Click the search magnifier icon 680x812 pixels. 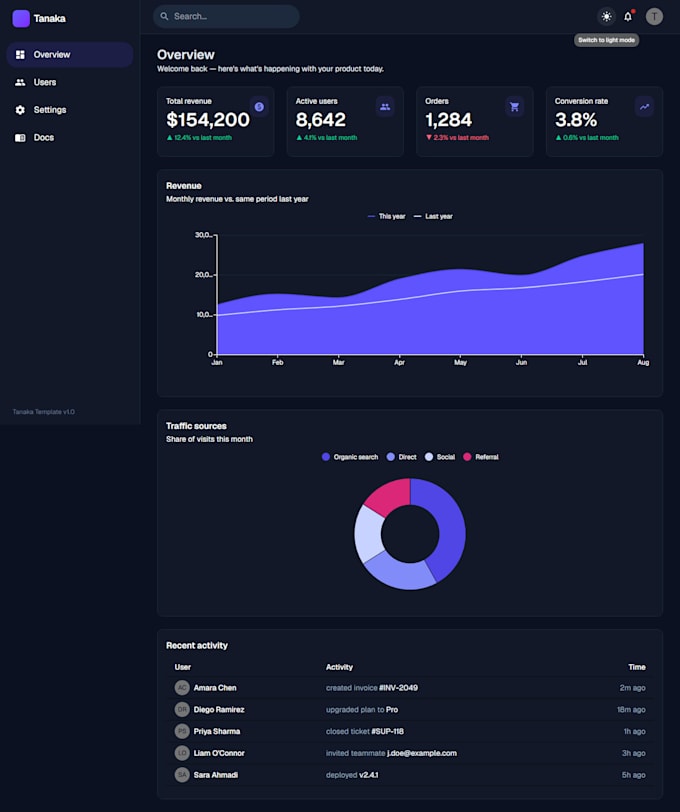coord(164,17)
